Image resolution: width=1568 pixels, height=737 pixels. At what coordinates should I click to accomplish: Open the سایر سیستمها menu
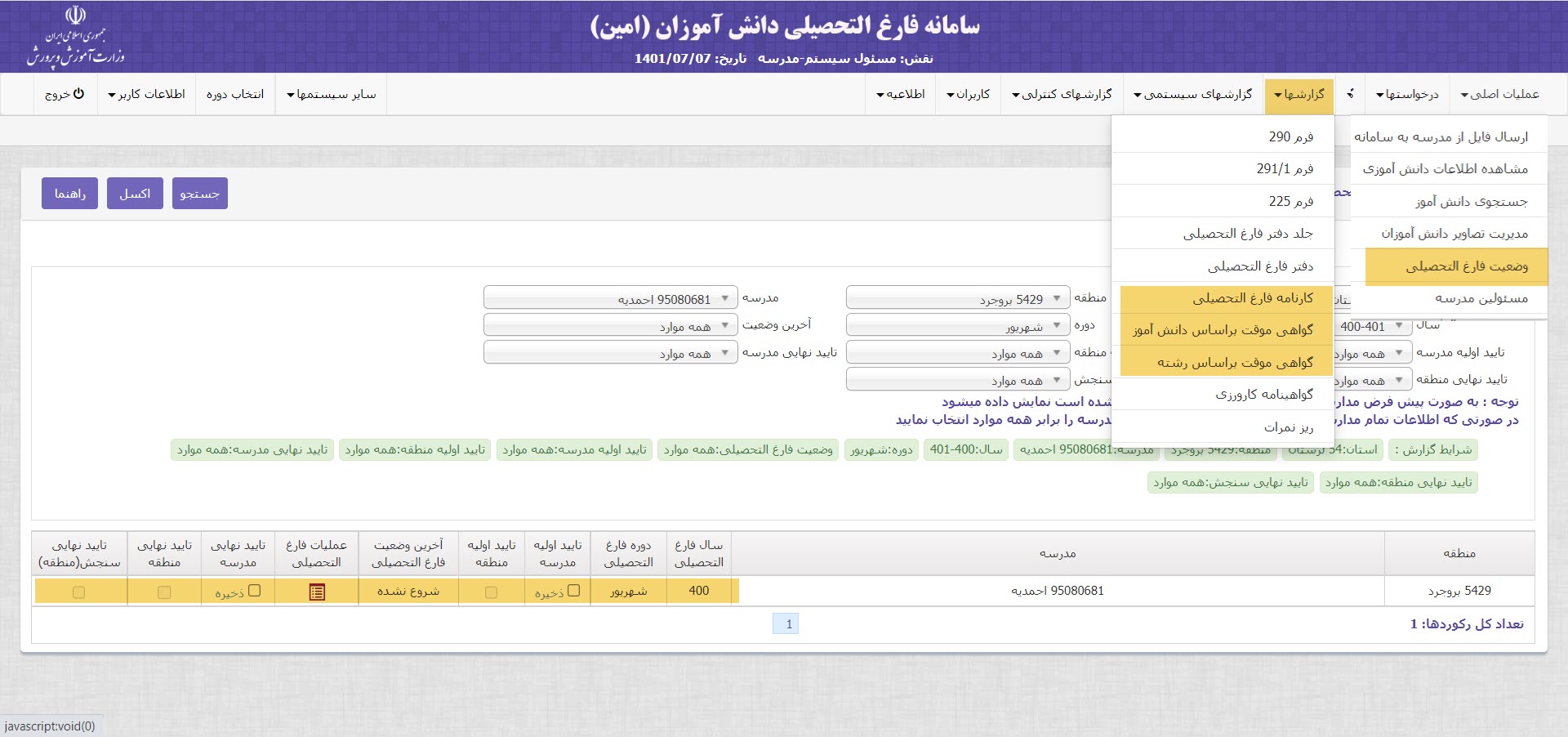331,94
